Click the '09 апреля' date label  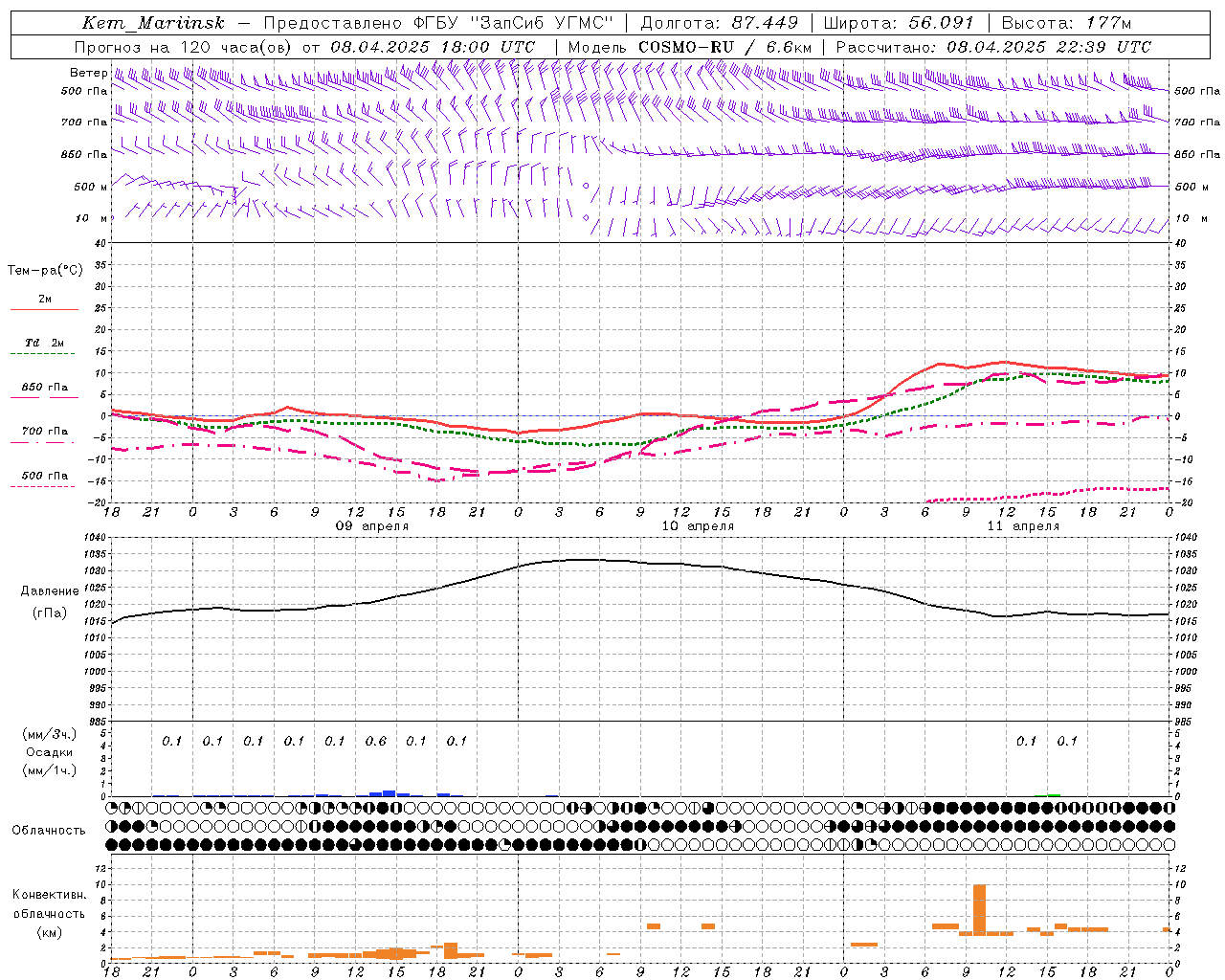click(372, 526)
